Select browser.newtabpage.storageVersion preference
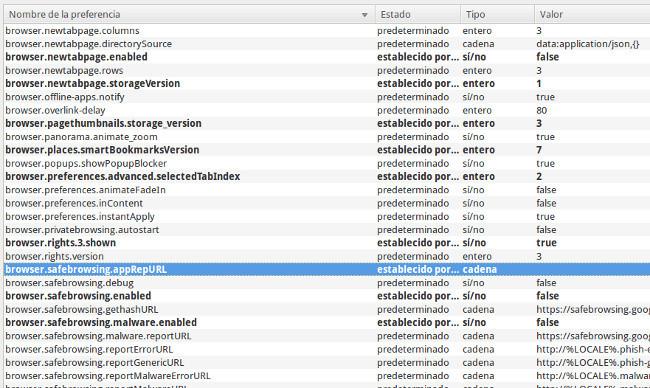The height and width of the screenshot is (388, 650). [327, 84]
